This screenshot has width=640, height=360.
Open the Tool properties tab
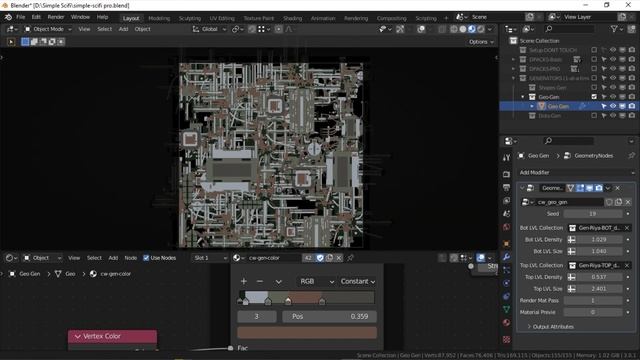[507, 158]
